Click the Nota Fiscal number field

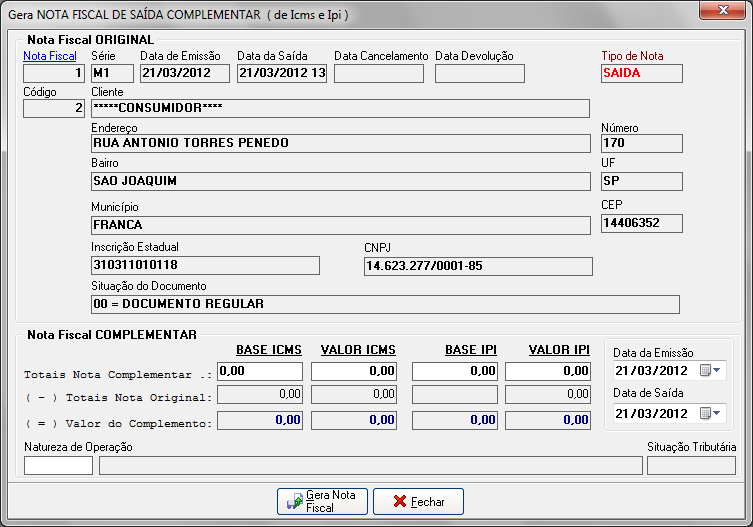coord(54,74)
